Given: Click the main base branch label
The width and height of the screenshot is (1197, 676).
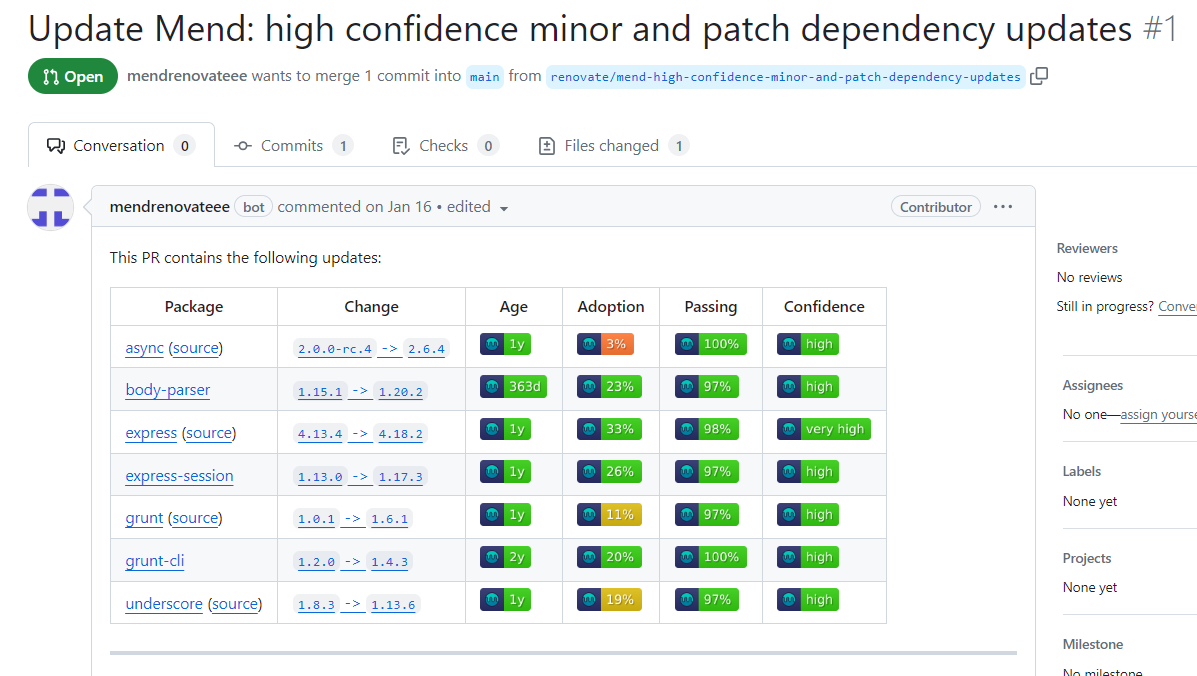Looking at the screenshot, I should 485,77.
